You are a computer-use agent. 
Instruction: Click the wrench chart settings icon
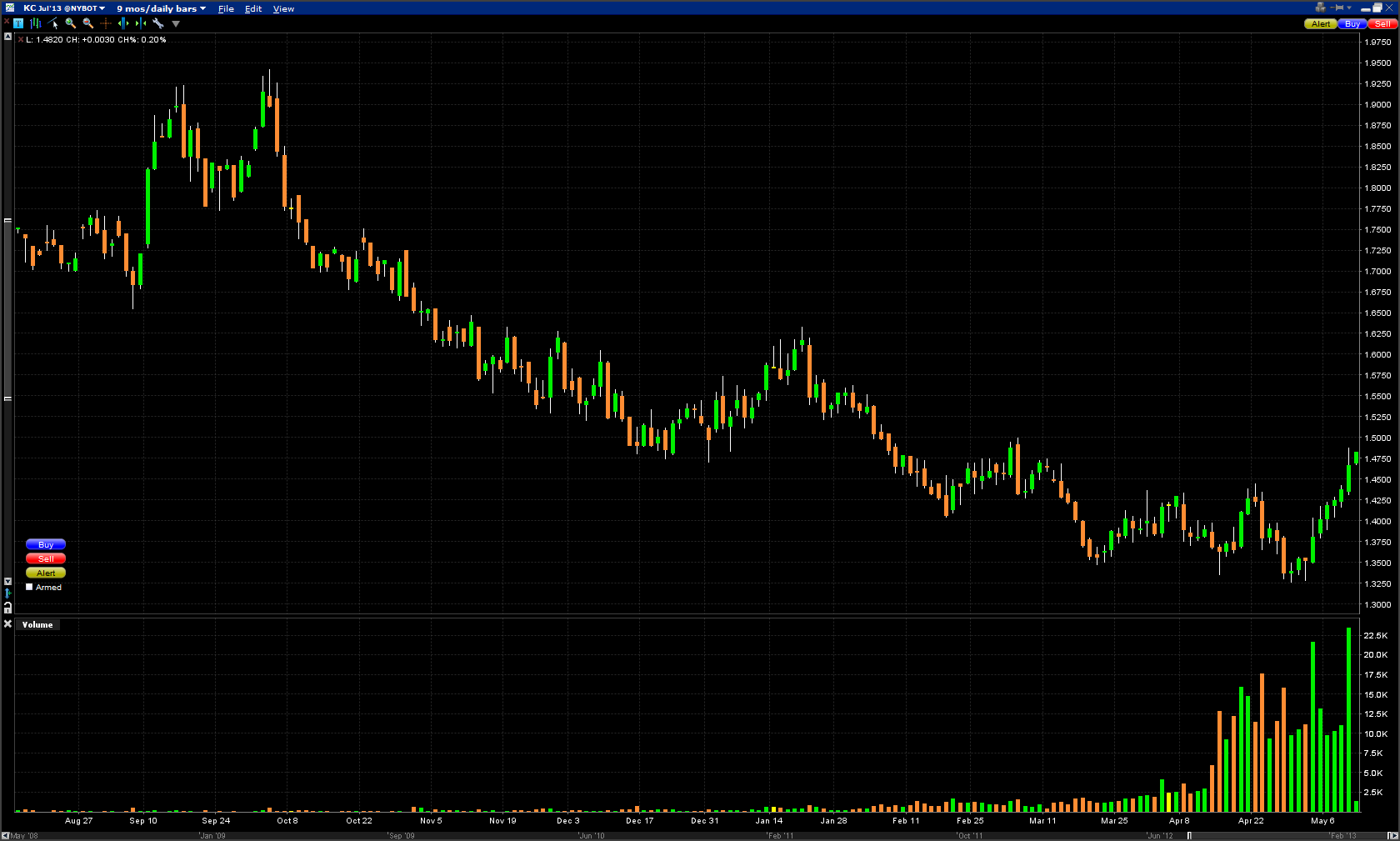pyautogui.click(x=158, y=23)
